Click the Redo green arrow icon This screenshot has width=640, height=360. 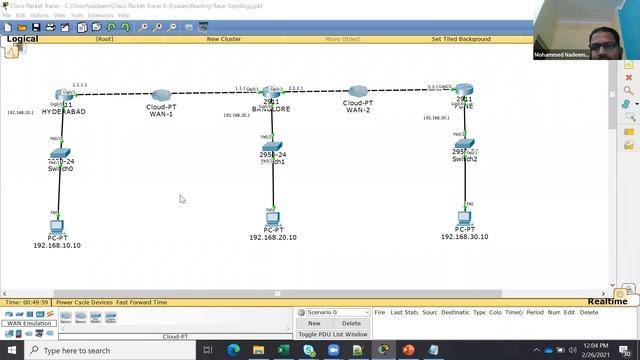point(125,27)
